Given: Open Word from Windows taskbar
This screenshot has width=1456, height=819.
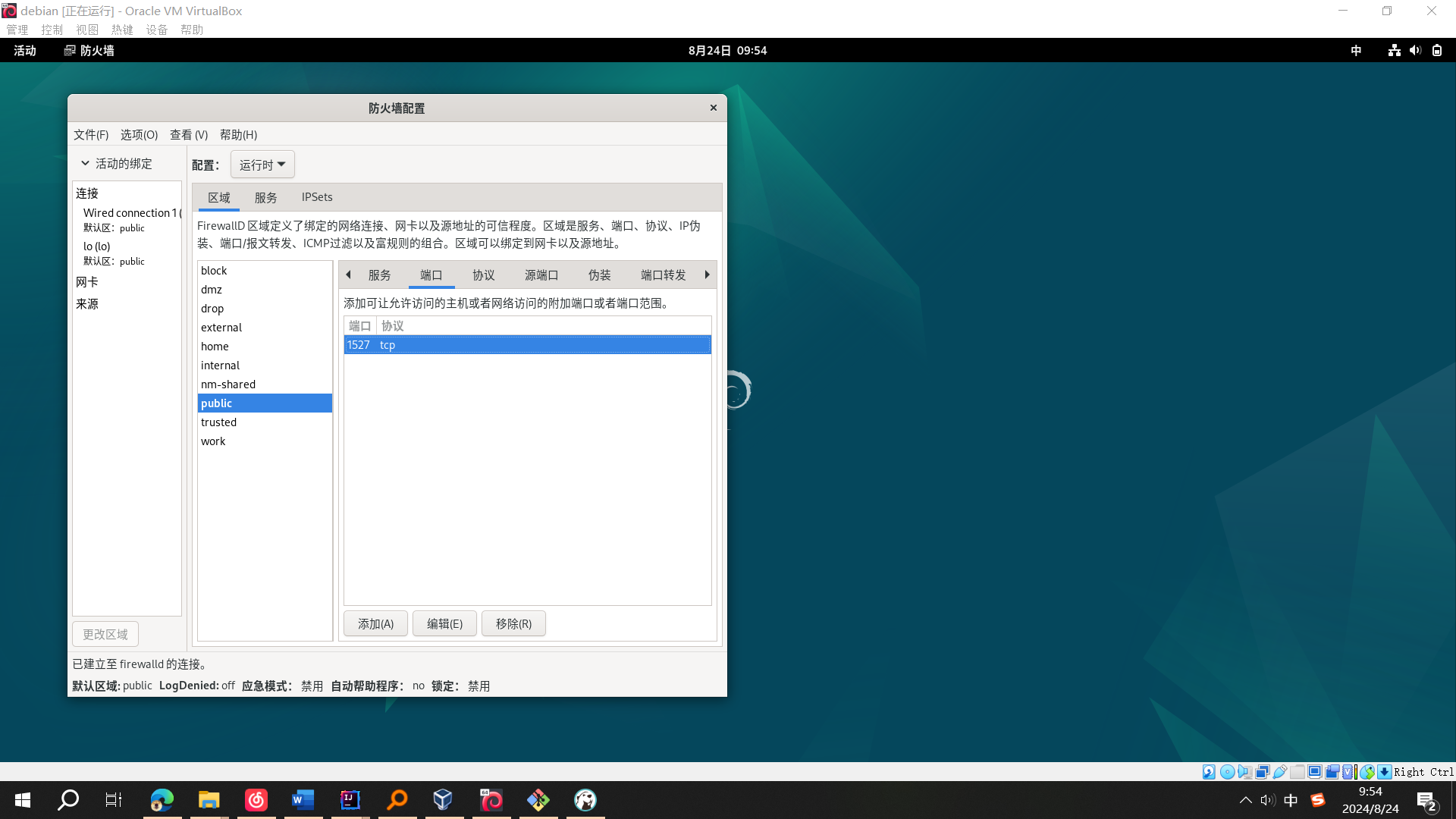Looking at the screenshot, I should 303,800.
